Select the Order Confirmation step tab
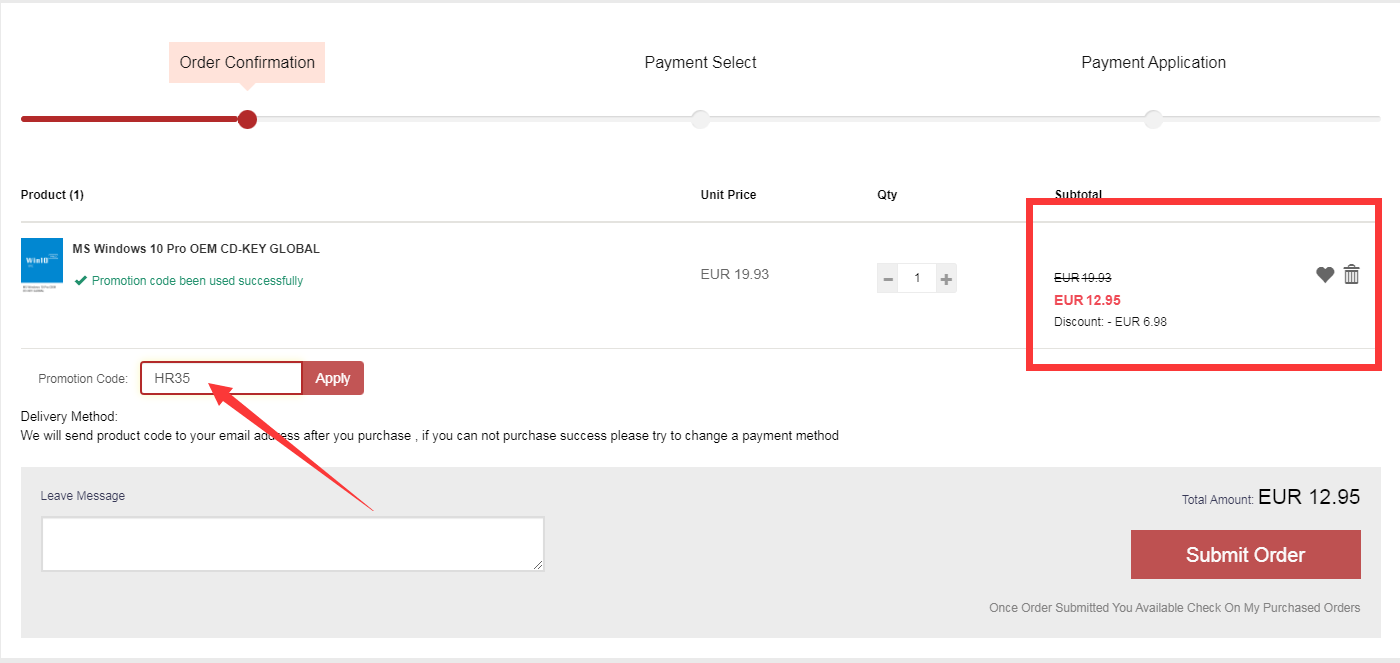The height and width of the screenshot is (663, 1400). (247, 62)
